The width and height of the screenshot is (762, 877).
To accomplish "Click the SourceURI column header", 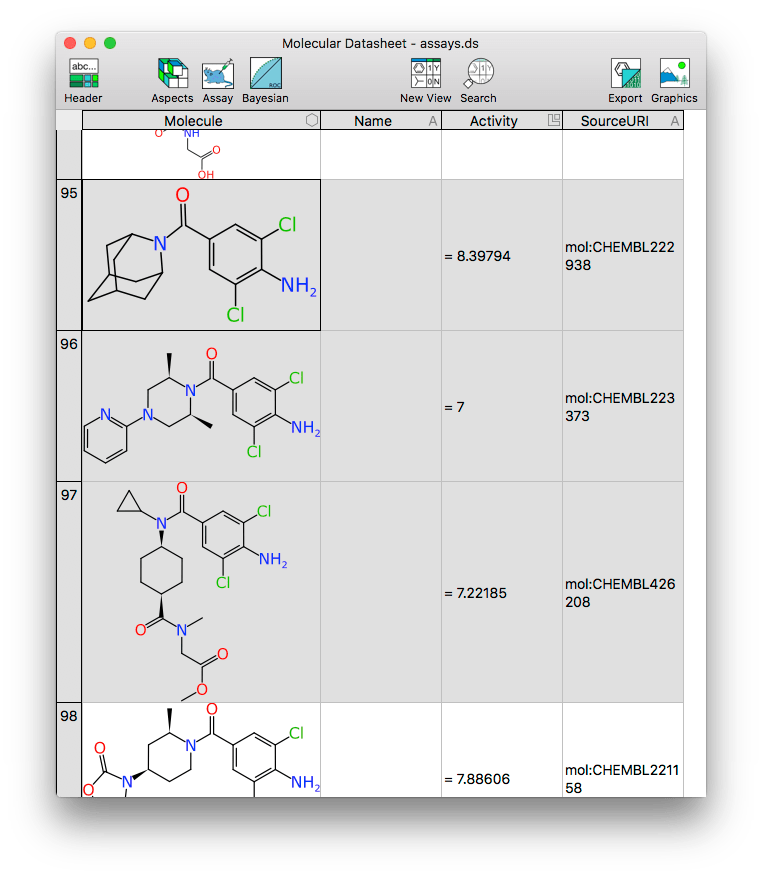I will pos(615,121).
